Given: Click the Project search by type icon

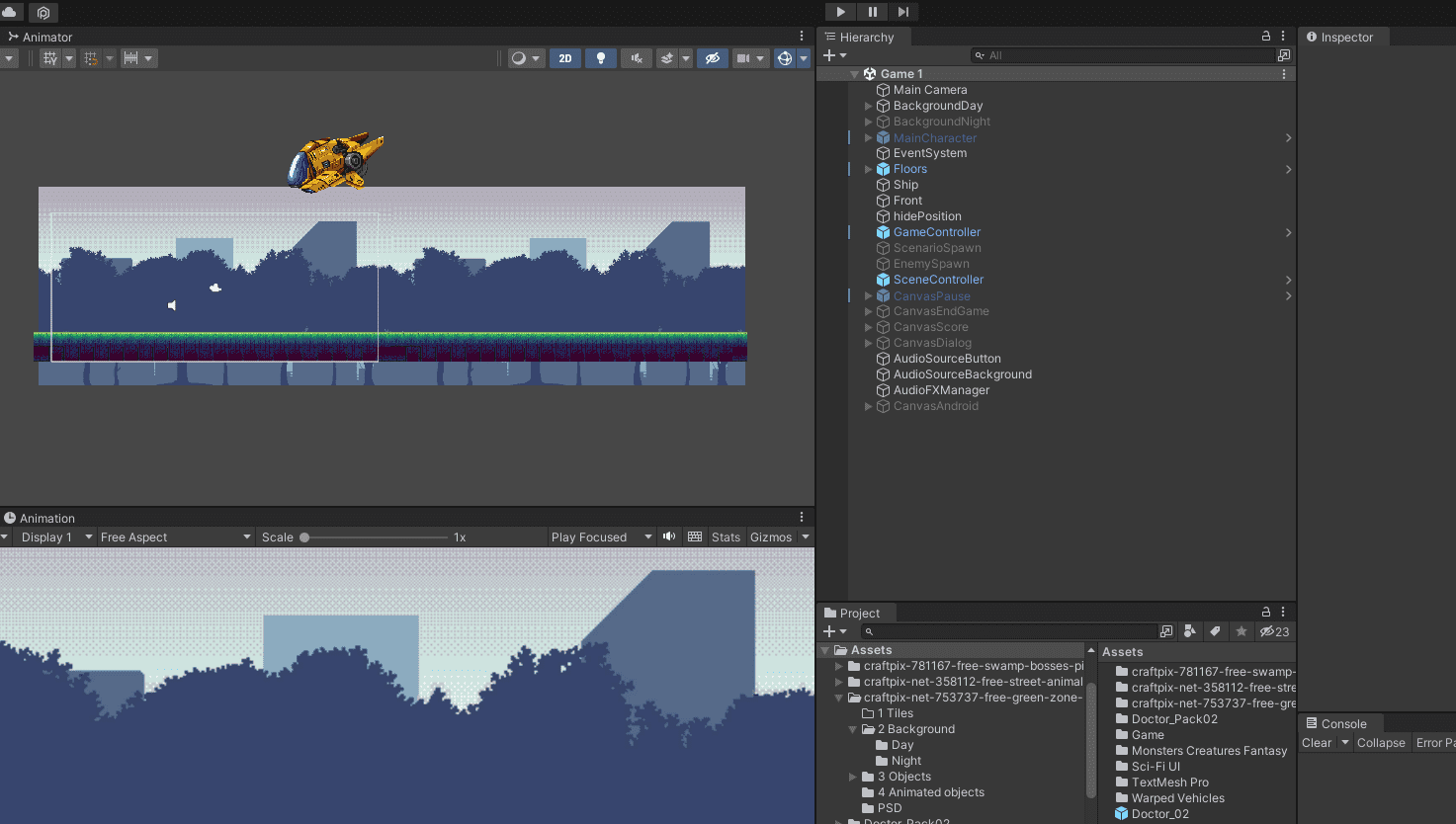Looking at the screenshot, I should click(1190, 631).
